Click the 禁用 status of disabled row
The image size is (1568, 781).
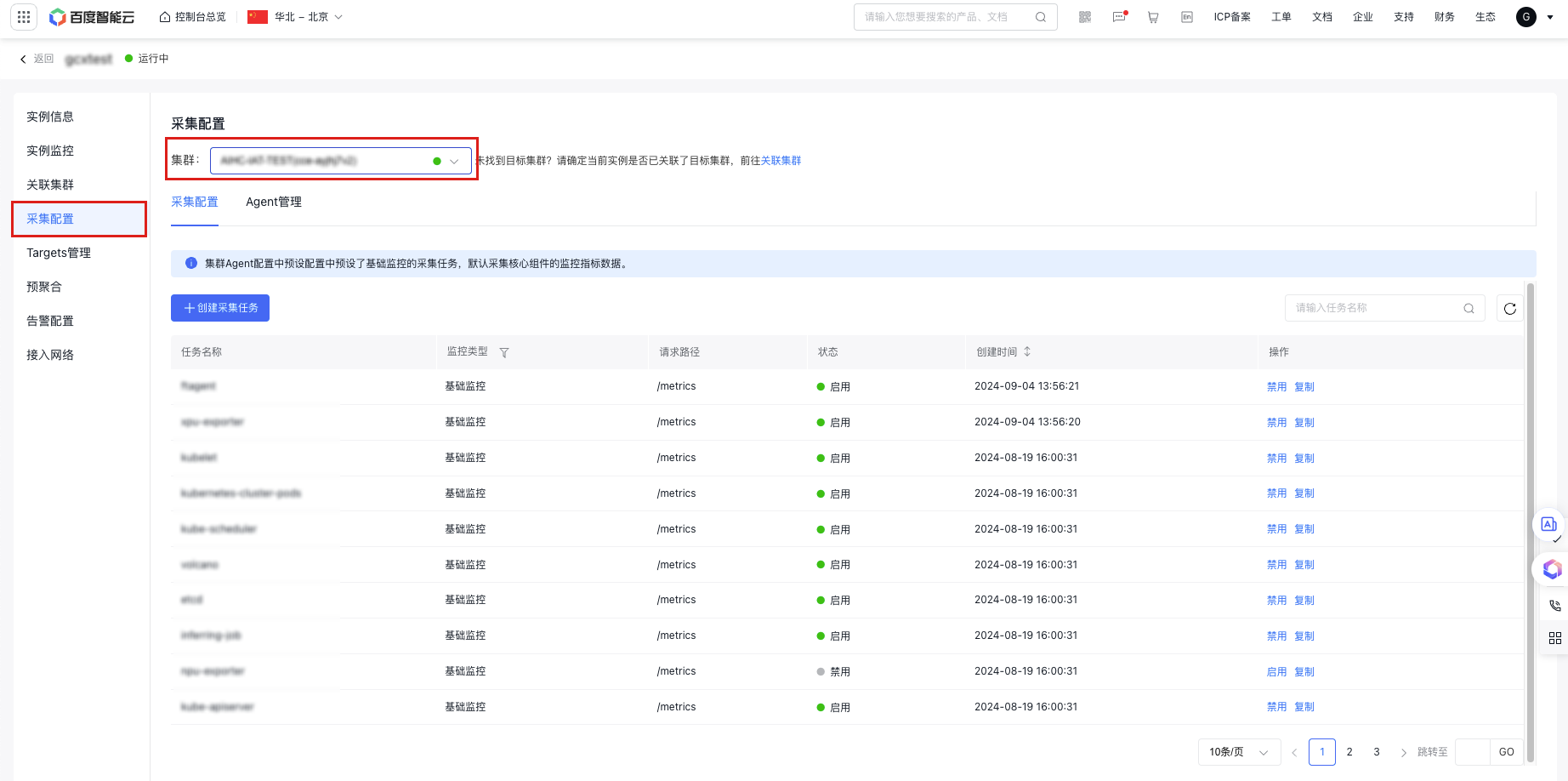pos(833,672)
